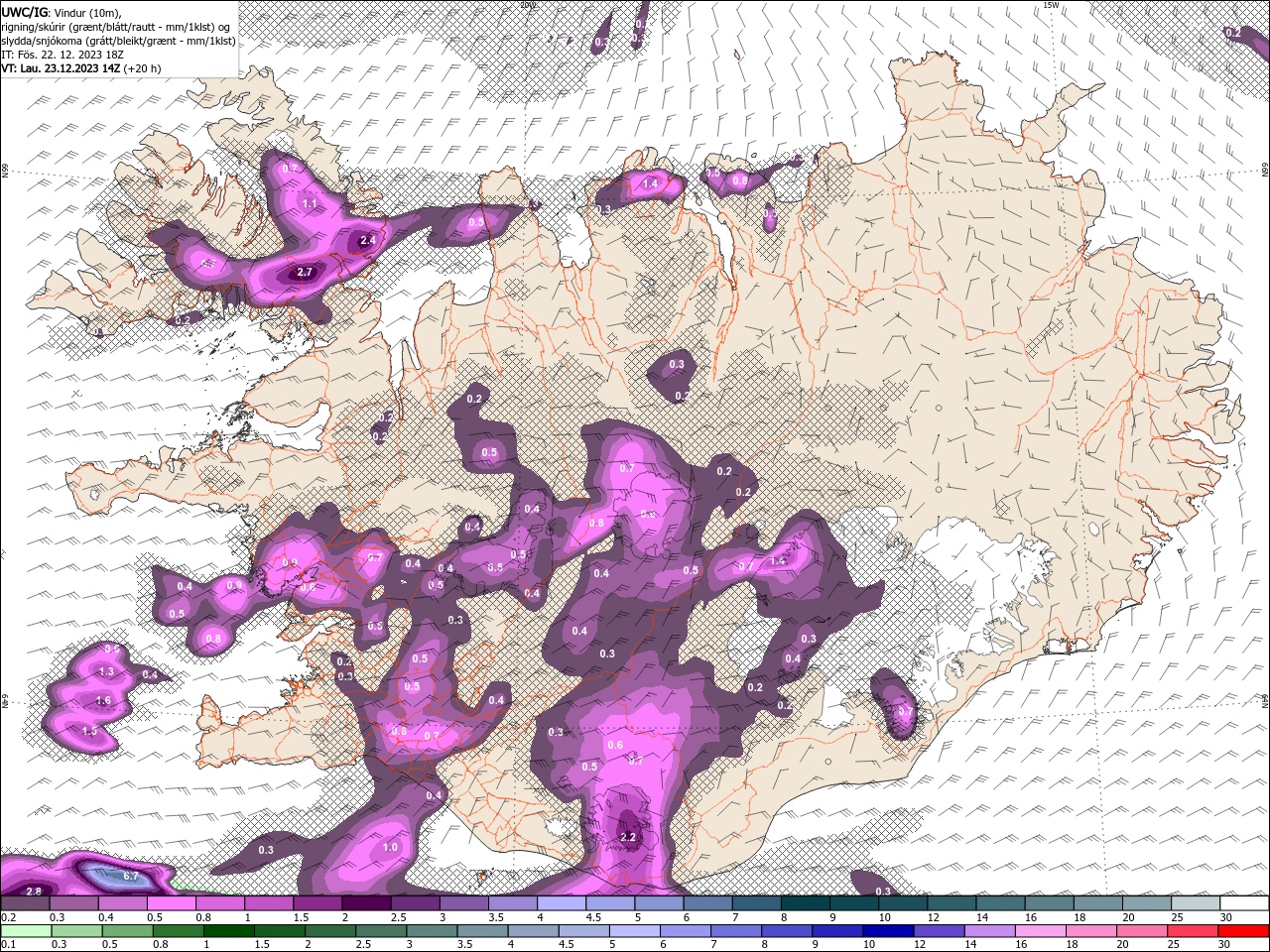Select upper scale swatch between 20 and 25
Viewport: 1270px width, 952px height.
(1146, 903)
